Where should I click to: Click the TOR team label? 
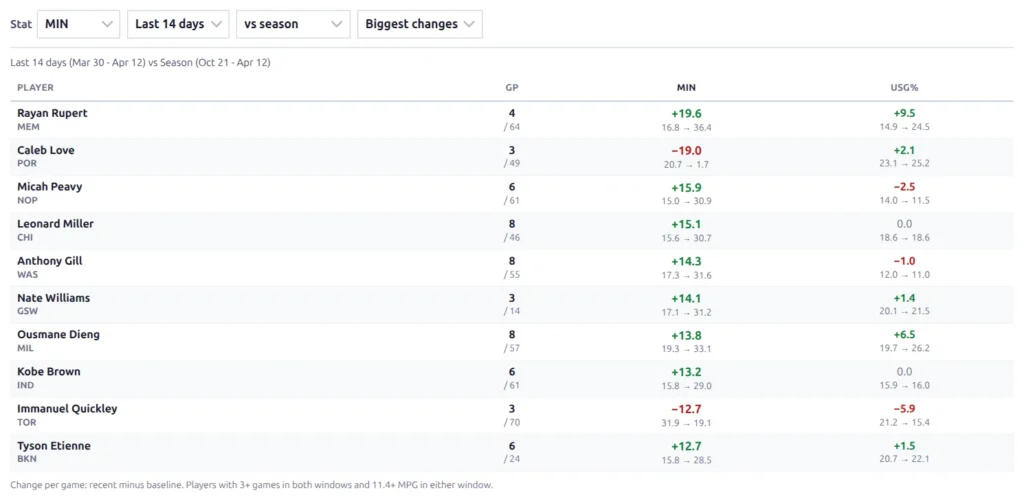(27, 423)
